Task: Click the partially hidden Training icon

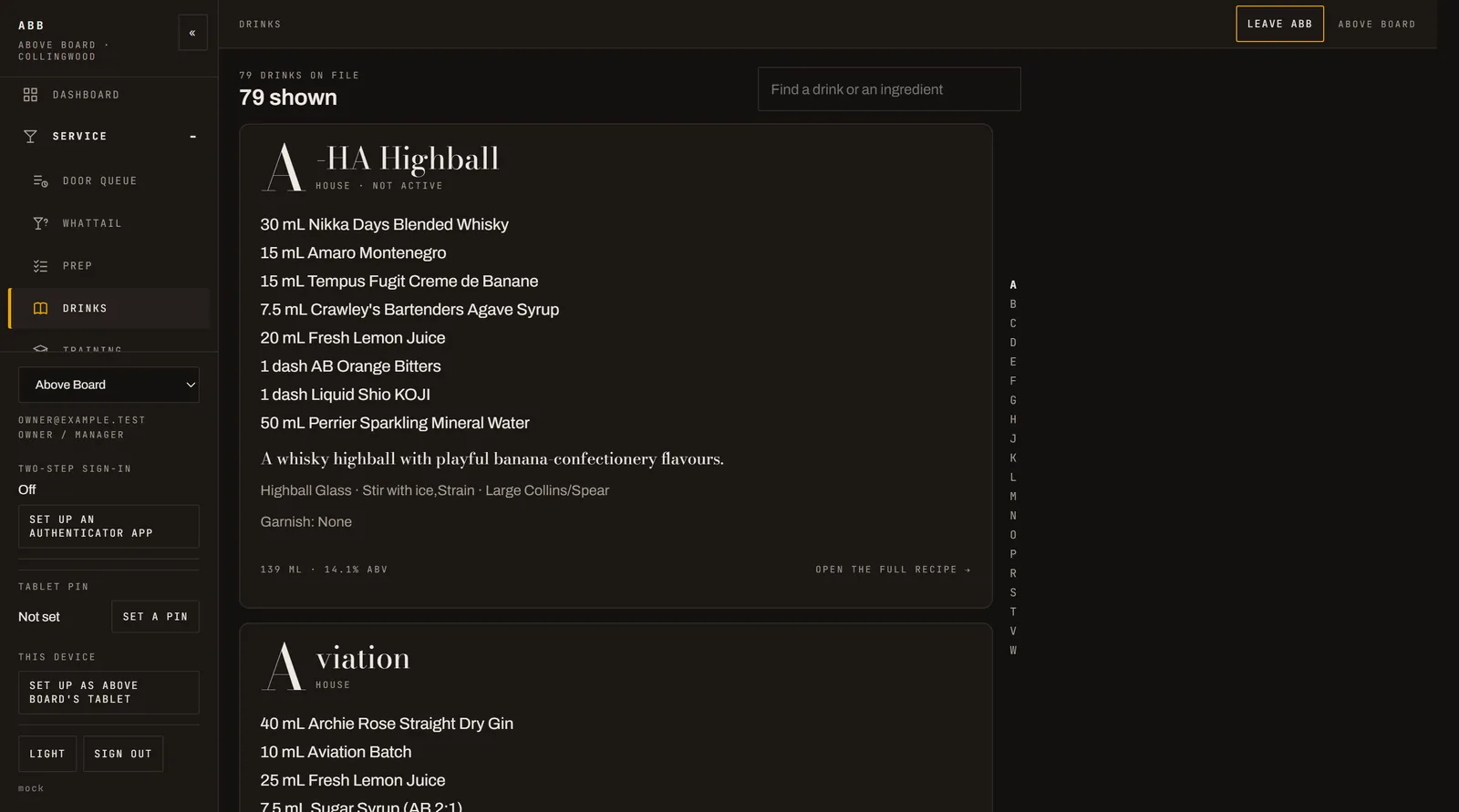Action: 40,348
